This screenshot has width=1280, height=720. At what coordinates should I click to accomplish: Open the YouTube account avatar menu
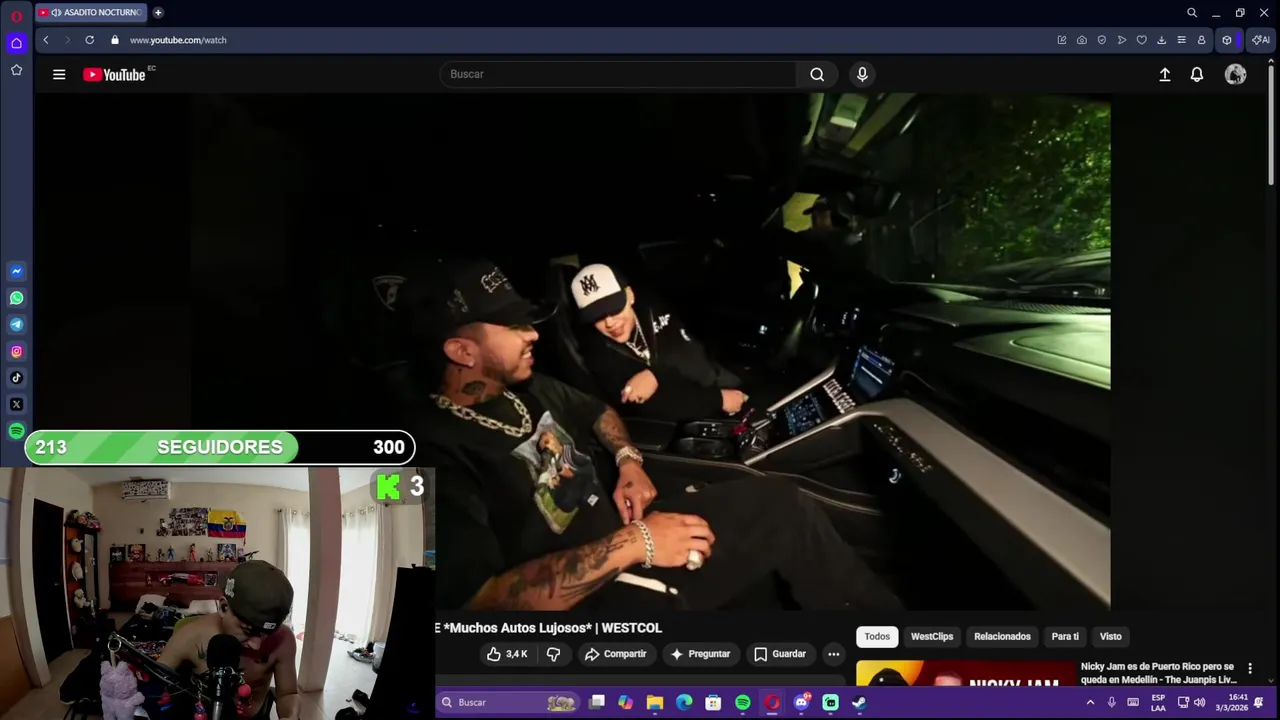(x=1236, y=74)
